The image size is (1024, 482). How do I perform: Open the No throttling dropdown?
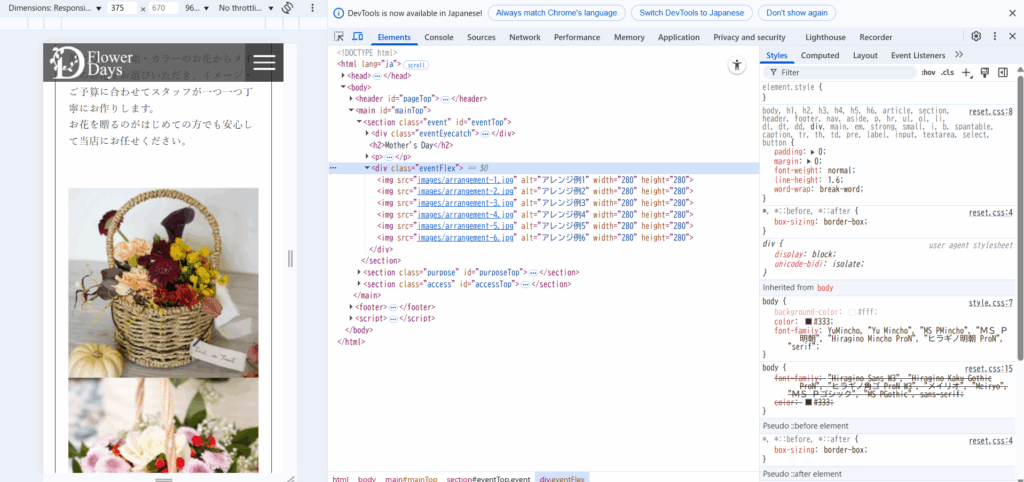[x=243, y=8]
